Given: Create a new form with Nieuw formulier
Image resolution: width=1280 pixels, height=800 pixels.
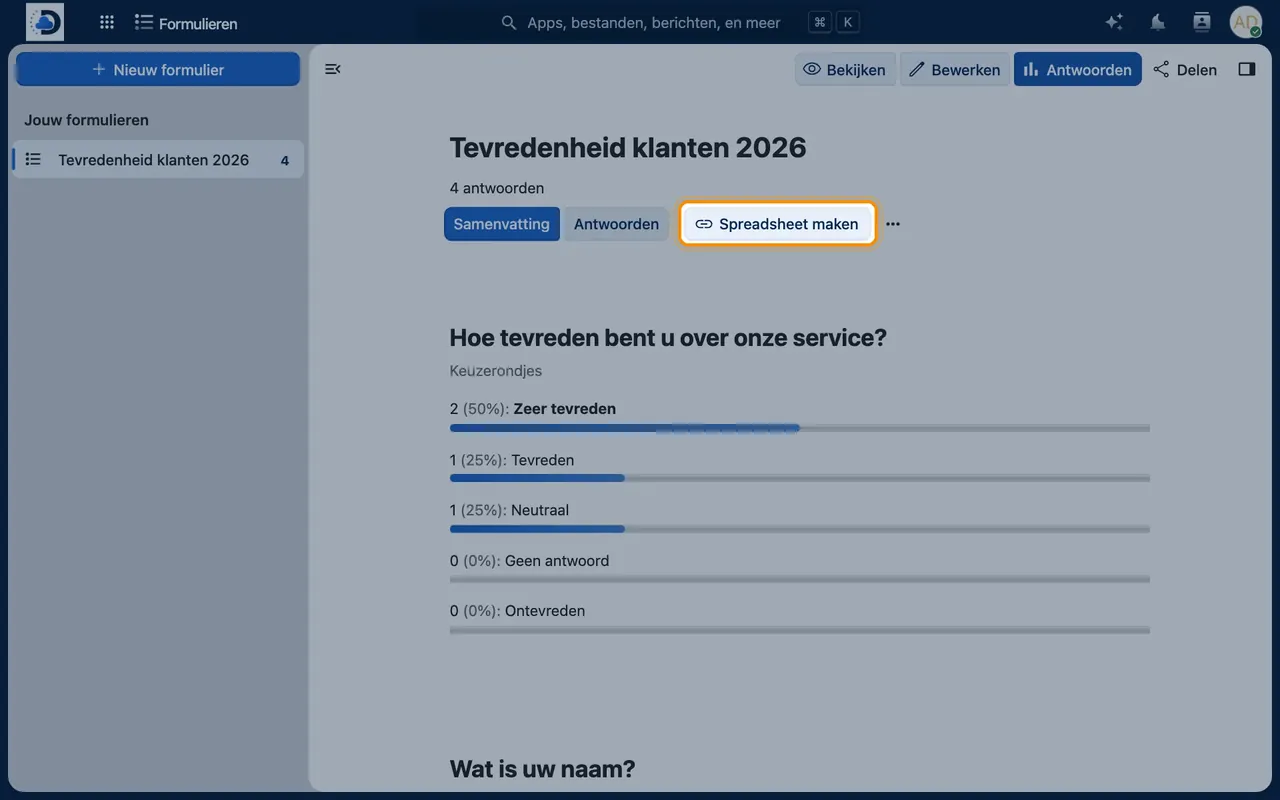Looking at the screenshot, I should tap(158, 69).
